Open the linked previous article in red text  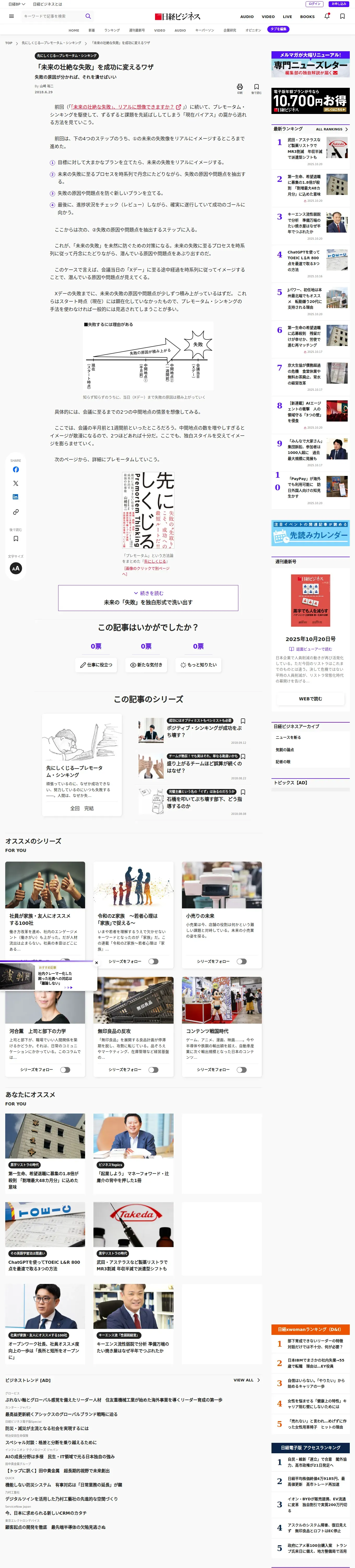(x=126, y=107)
